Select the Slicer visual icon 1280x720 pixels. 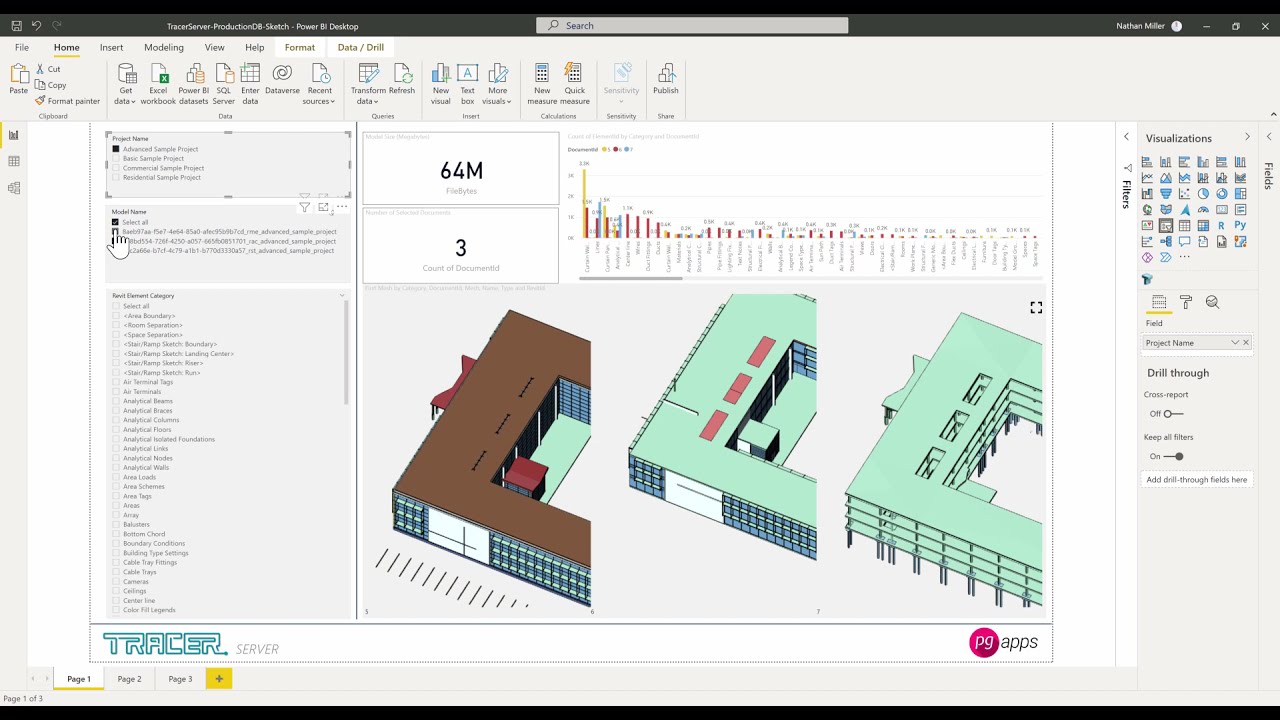pyautogui.click(x=1166, y=226)
